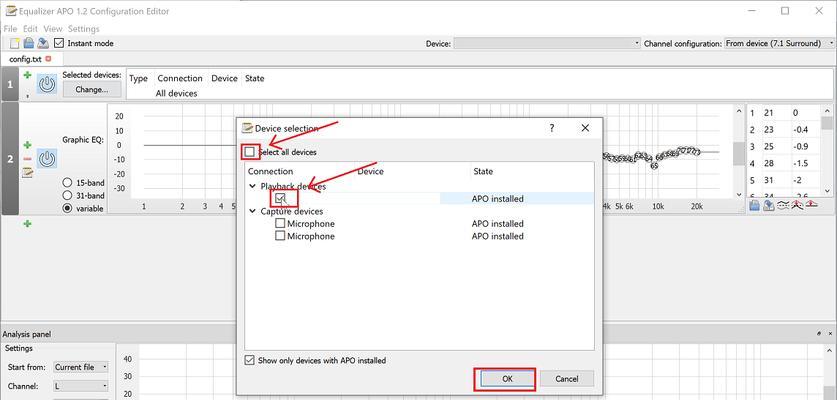
Task: Float the Analysis panel
Action: click(819, 333)
